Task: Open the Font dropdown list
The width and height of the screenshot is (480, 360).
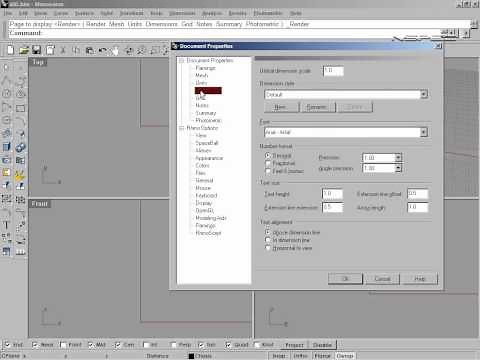Action: tap(424, 132)
